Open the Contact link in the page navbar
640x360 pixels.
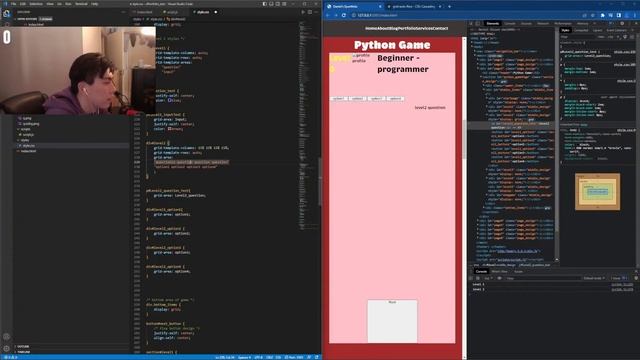click(x=440, y=29)
